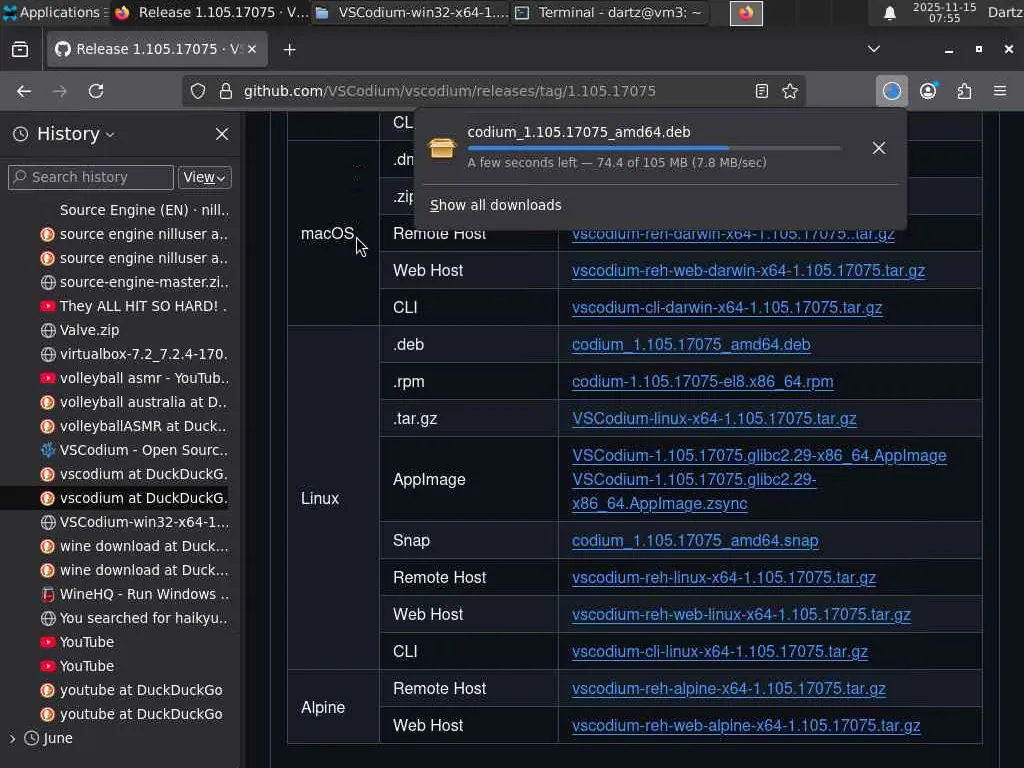Open vscodium-reh-web-linux-x64 tar.gz link

741,615
